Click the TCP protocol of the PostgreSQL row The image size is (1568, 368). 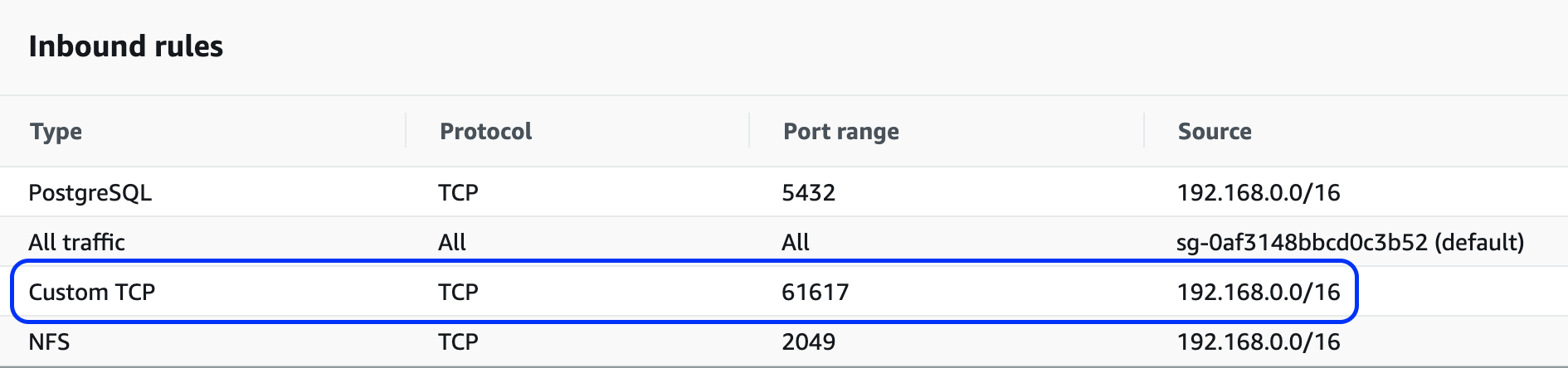coord(458,193)
